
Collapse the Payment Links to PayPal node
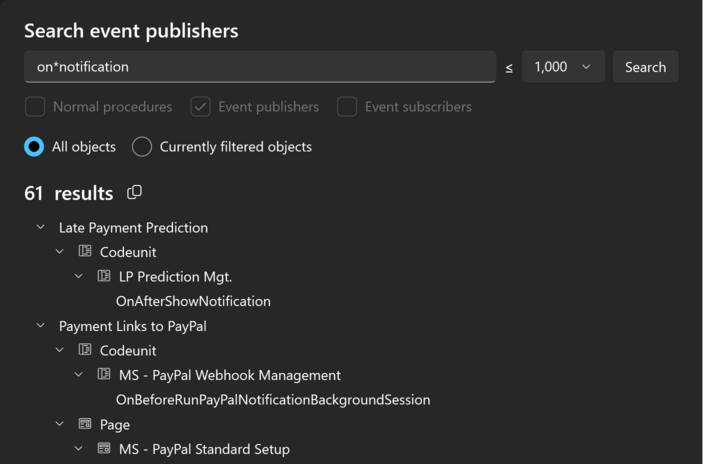point(40,325)
